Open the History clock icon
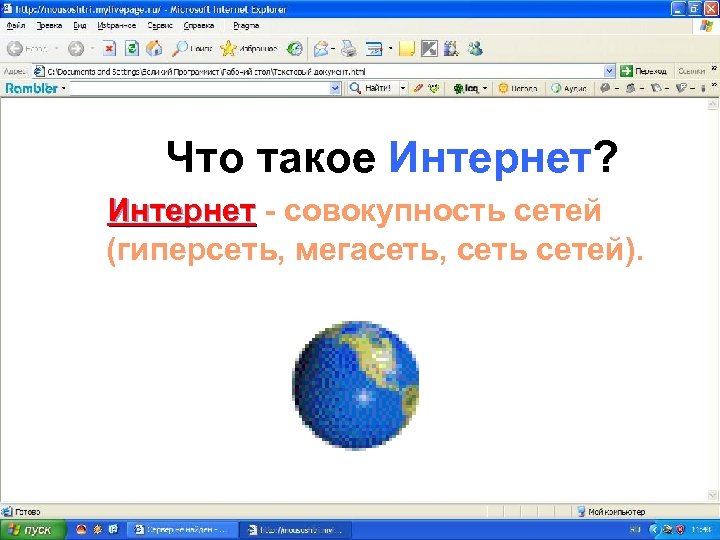The width and height of the screenshot is (720, 540). [294, 48]
